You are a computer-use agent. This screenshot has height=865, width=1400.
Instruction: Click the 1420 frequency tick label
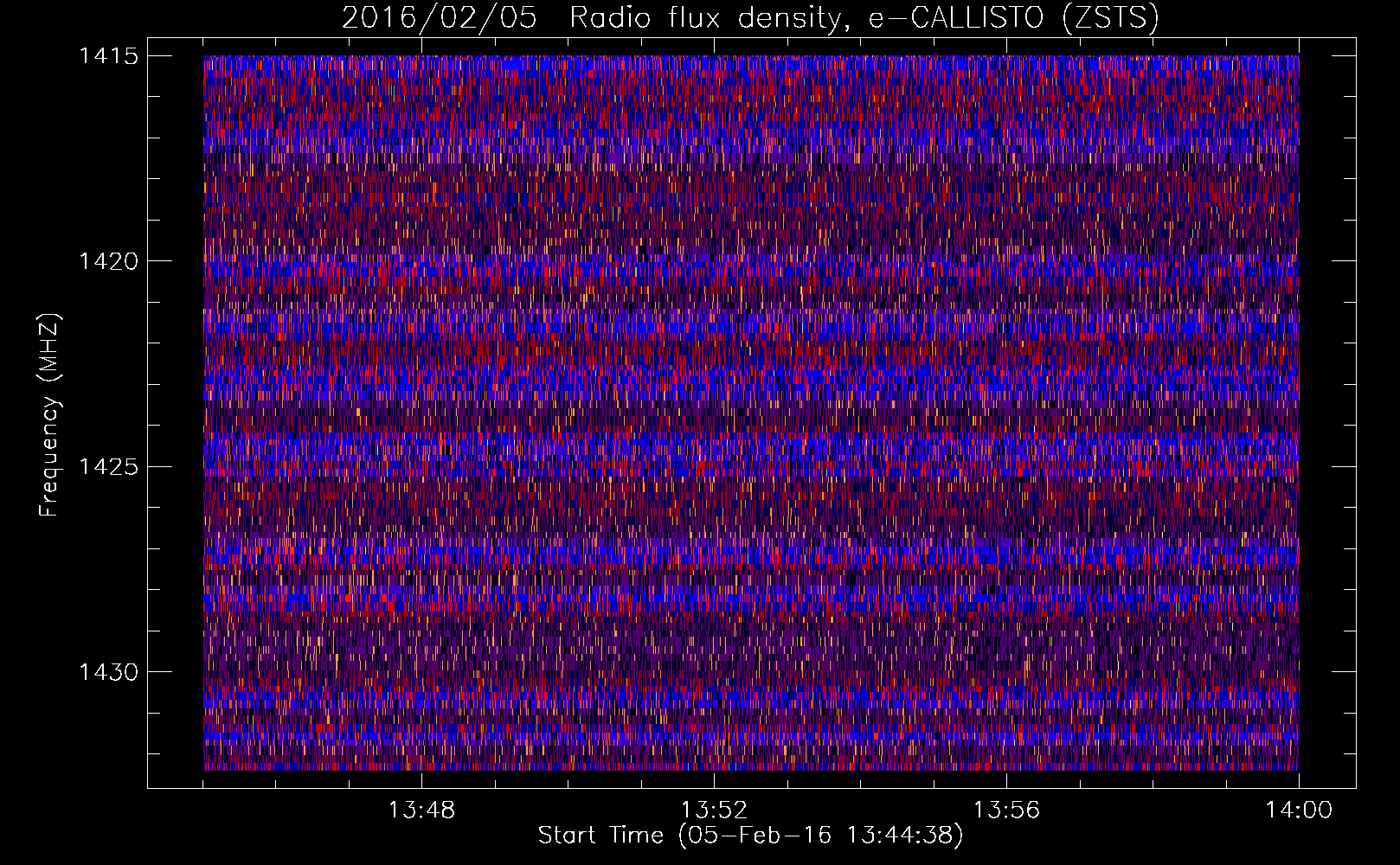point(108,261)
